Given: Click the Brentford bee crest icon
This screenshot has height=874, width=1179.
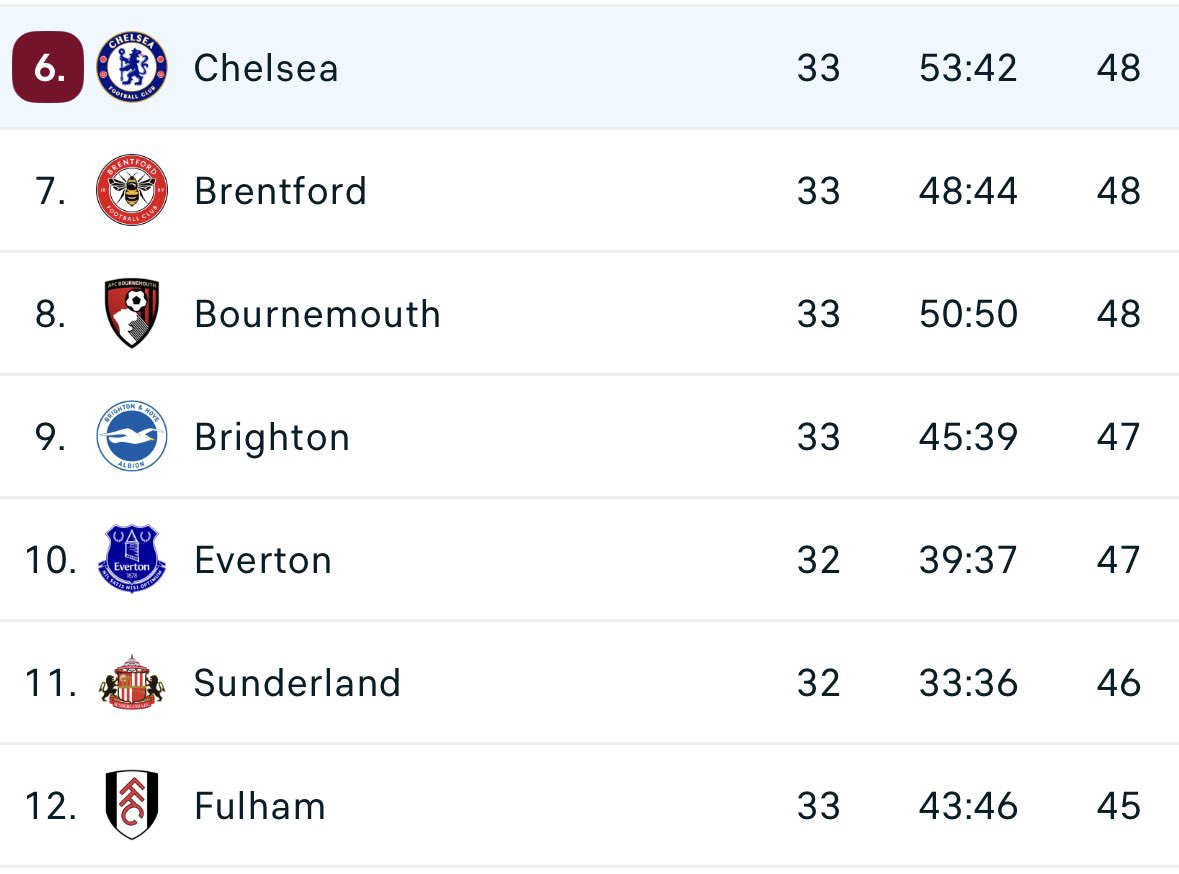Looking at the screenshot, I should (x=132, y=191).
